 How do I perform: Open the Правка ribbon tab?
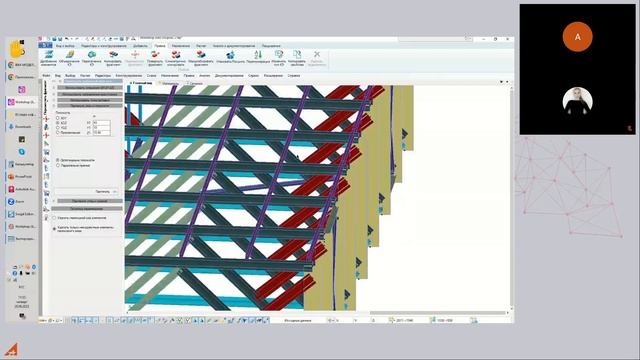160,46
